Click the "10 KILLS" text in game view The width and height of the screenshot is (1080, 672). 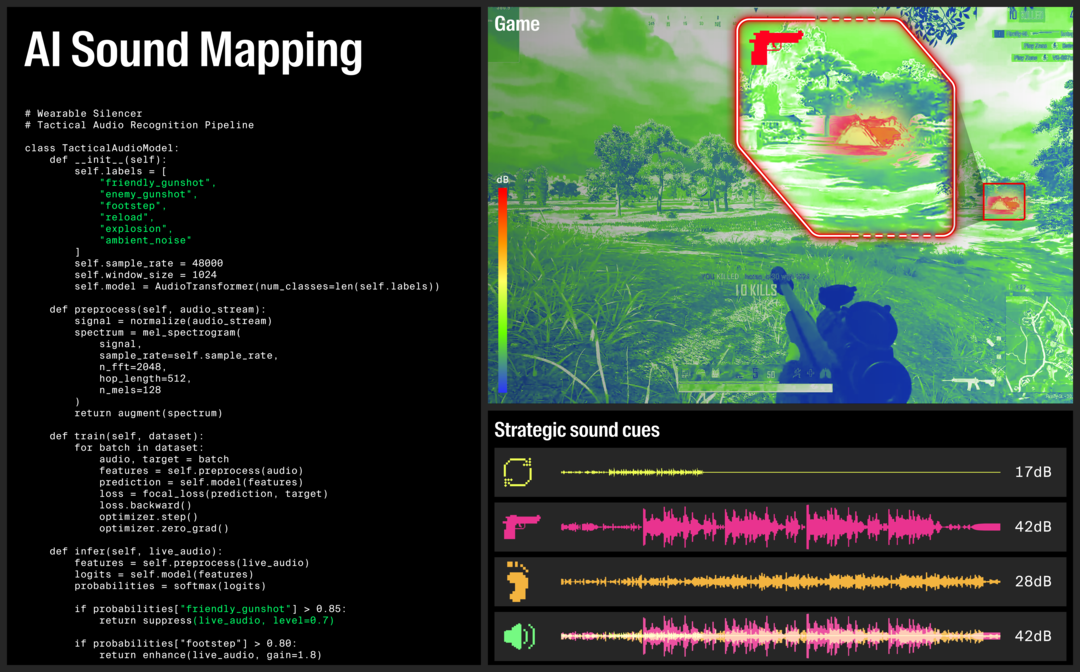point(756,291)
